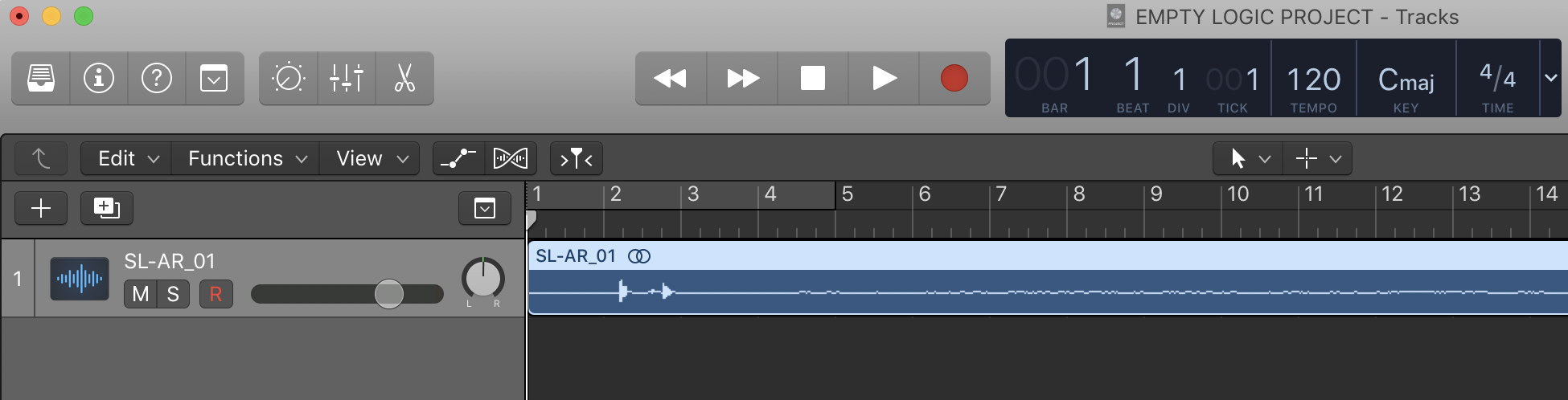Open the Functions menu
Viewport: 1568px width, 400px height.
pos(248,158)
